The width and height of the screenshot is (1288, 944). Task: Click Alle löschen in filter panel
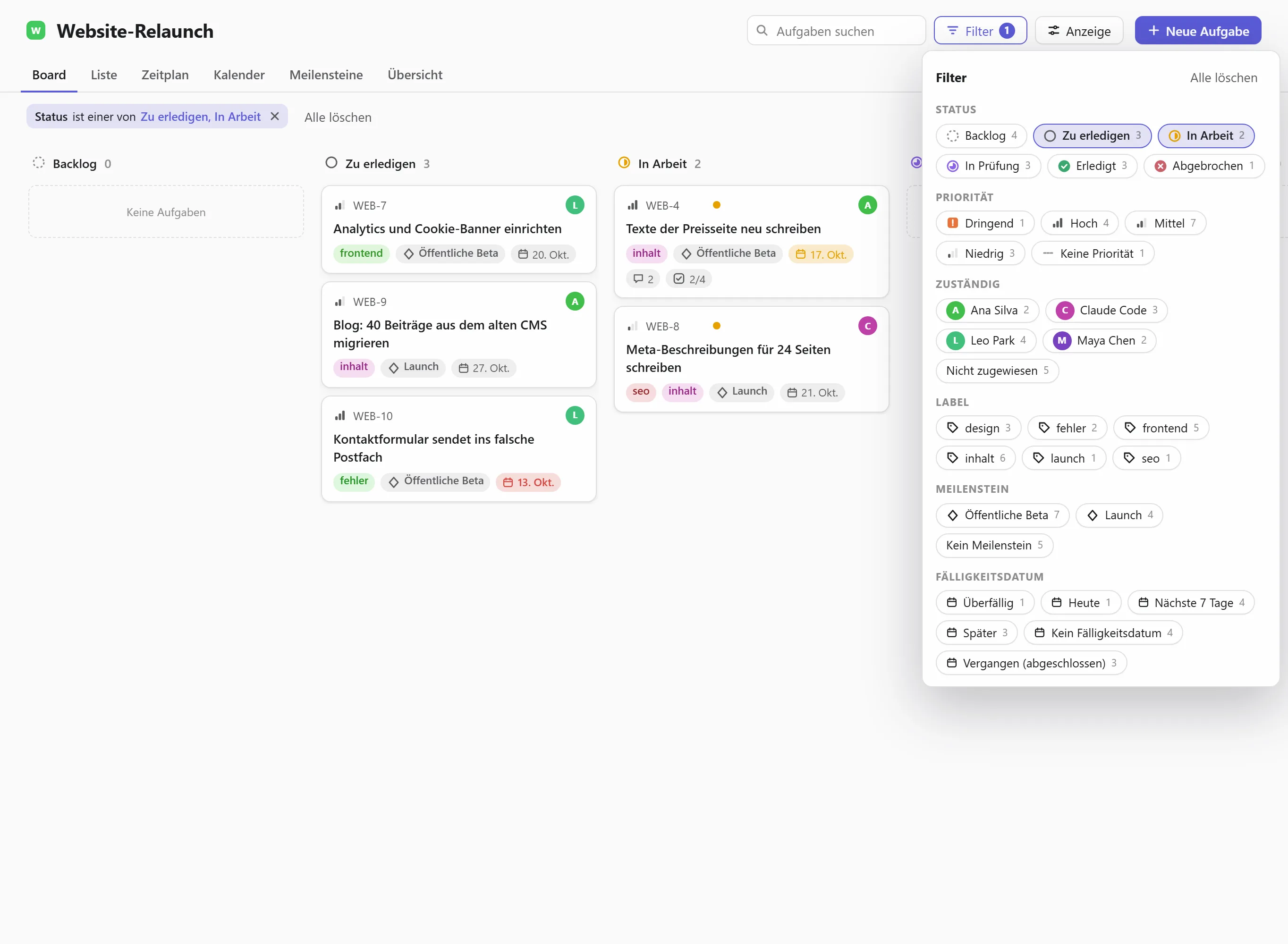[1224, 78]
